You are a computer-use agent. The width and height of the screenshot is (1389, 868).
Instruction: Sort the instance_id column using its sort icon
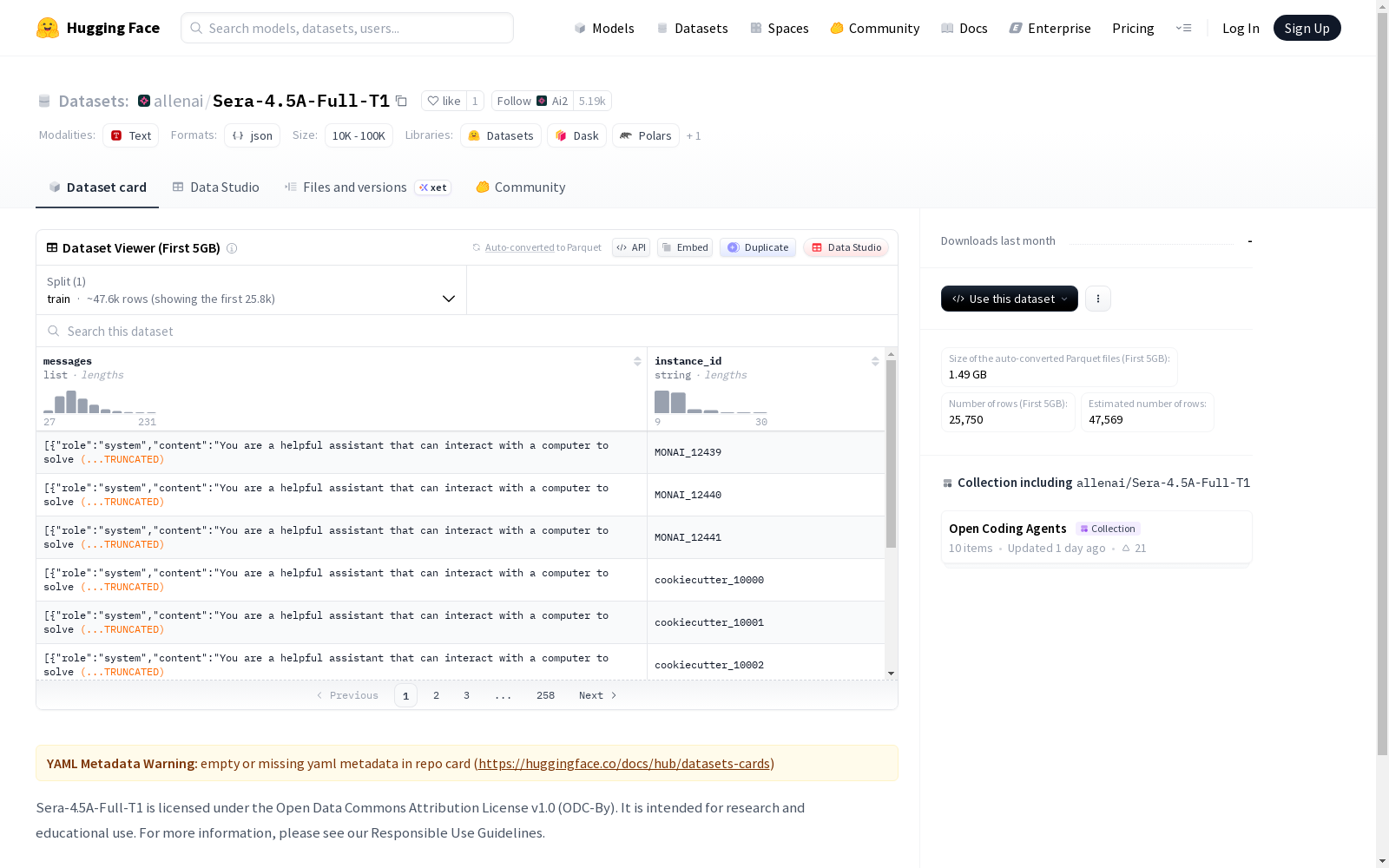875,361
